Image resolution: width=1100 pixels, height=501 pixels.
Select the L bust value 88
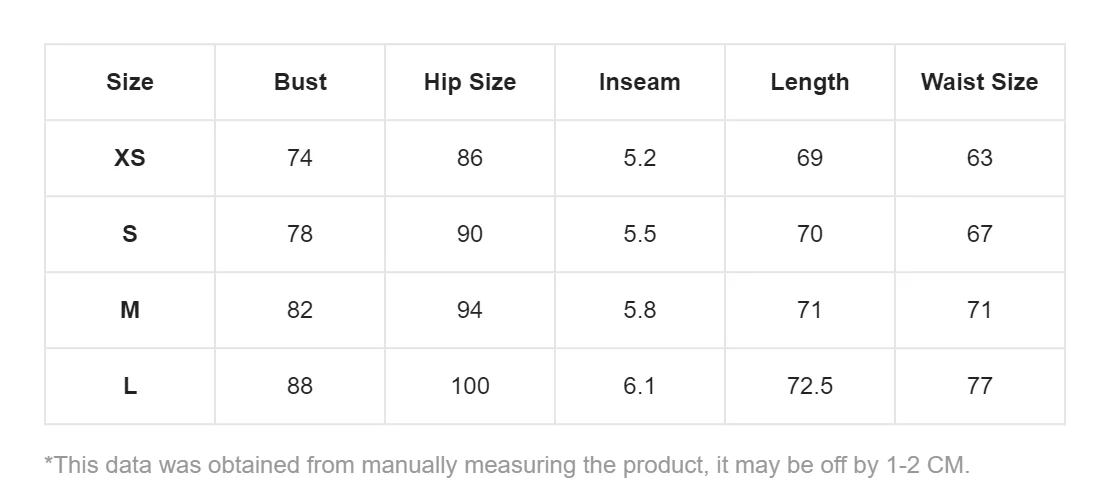point(300,386)
